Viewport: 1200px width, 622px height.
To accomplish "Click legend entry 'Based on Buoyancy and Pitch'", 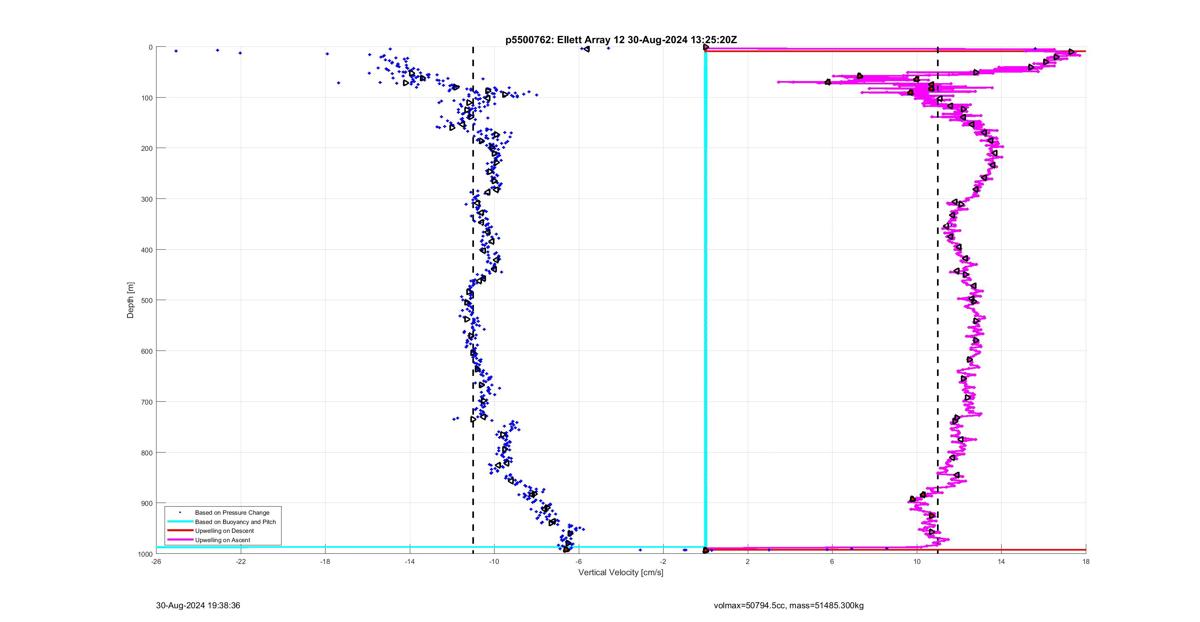I will pyautogui.click(x=235, y=522).
